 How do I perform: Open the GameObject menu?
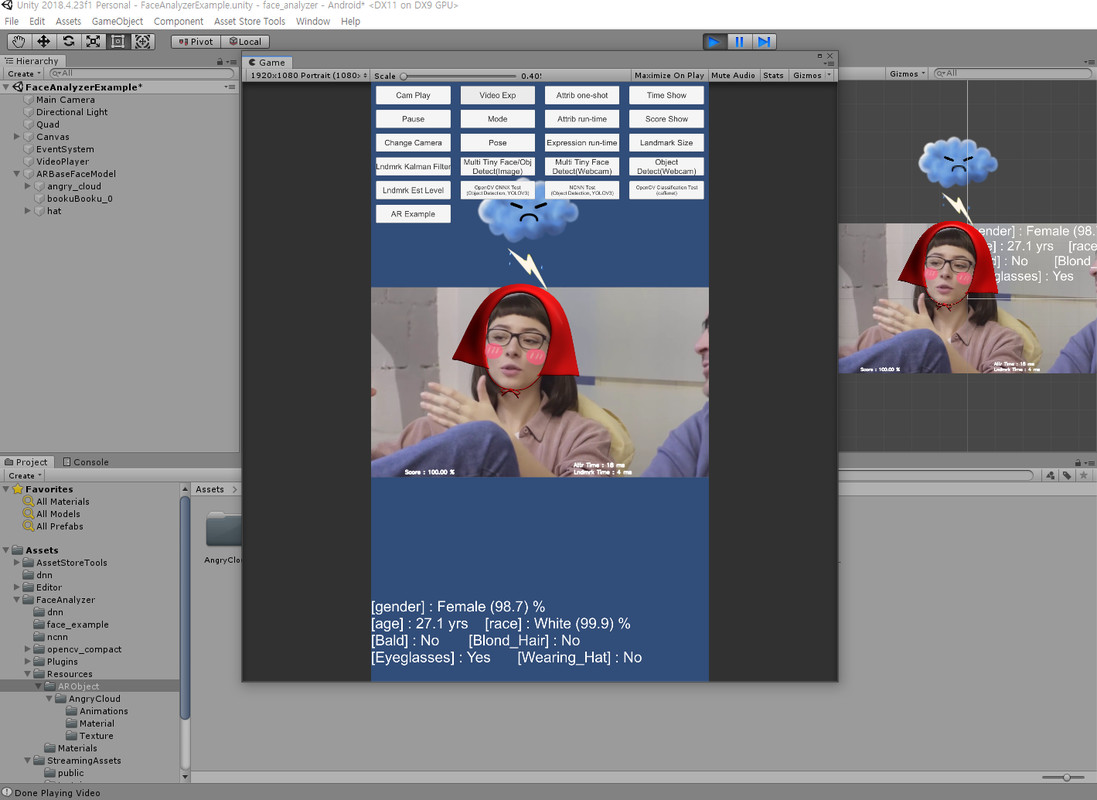118,22
